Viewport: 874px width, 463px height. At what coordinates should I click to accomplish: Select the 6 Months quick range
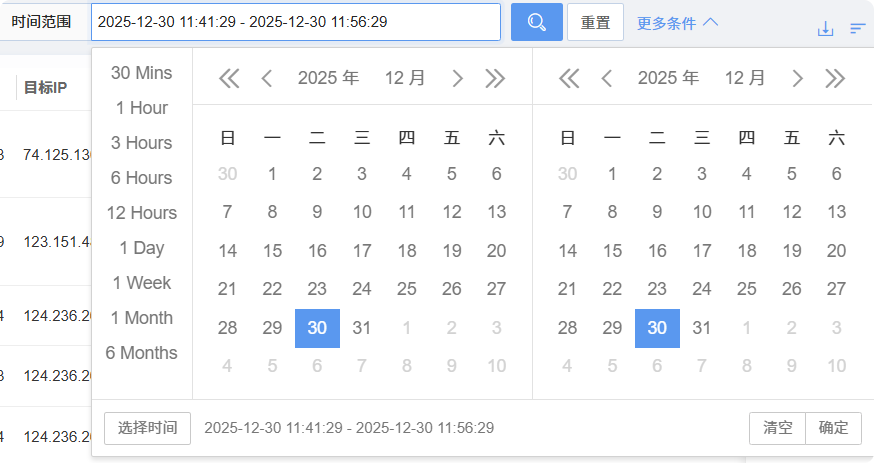pyautogui.click(x=142, y=353)
